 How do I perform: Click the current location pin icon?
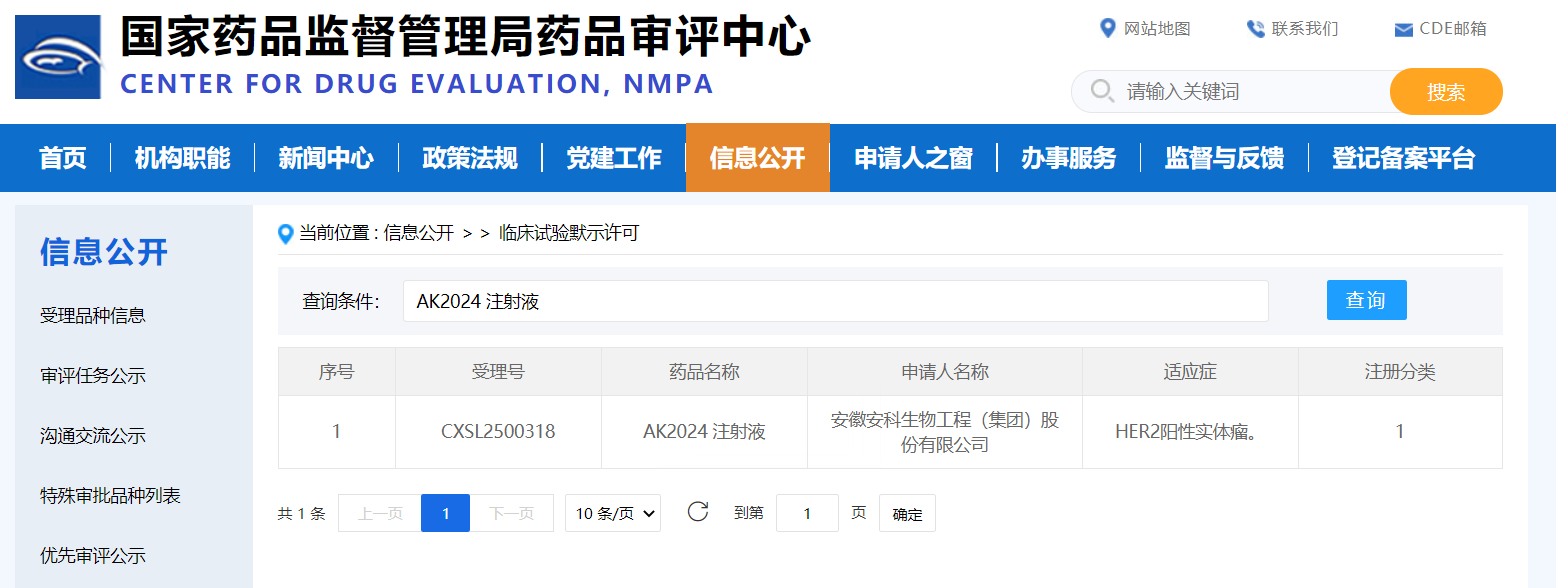pyautogui.click(x=286, y=234)
